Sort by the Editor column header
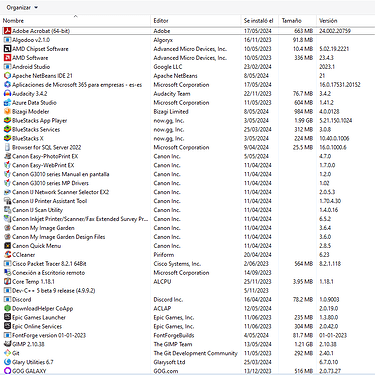The width and height of the screenshot is (375, 375). tap(196, 21)
